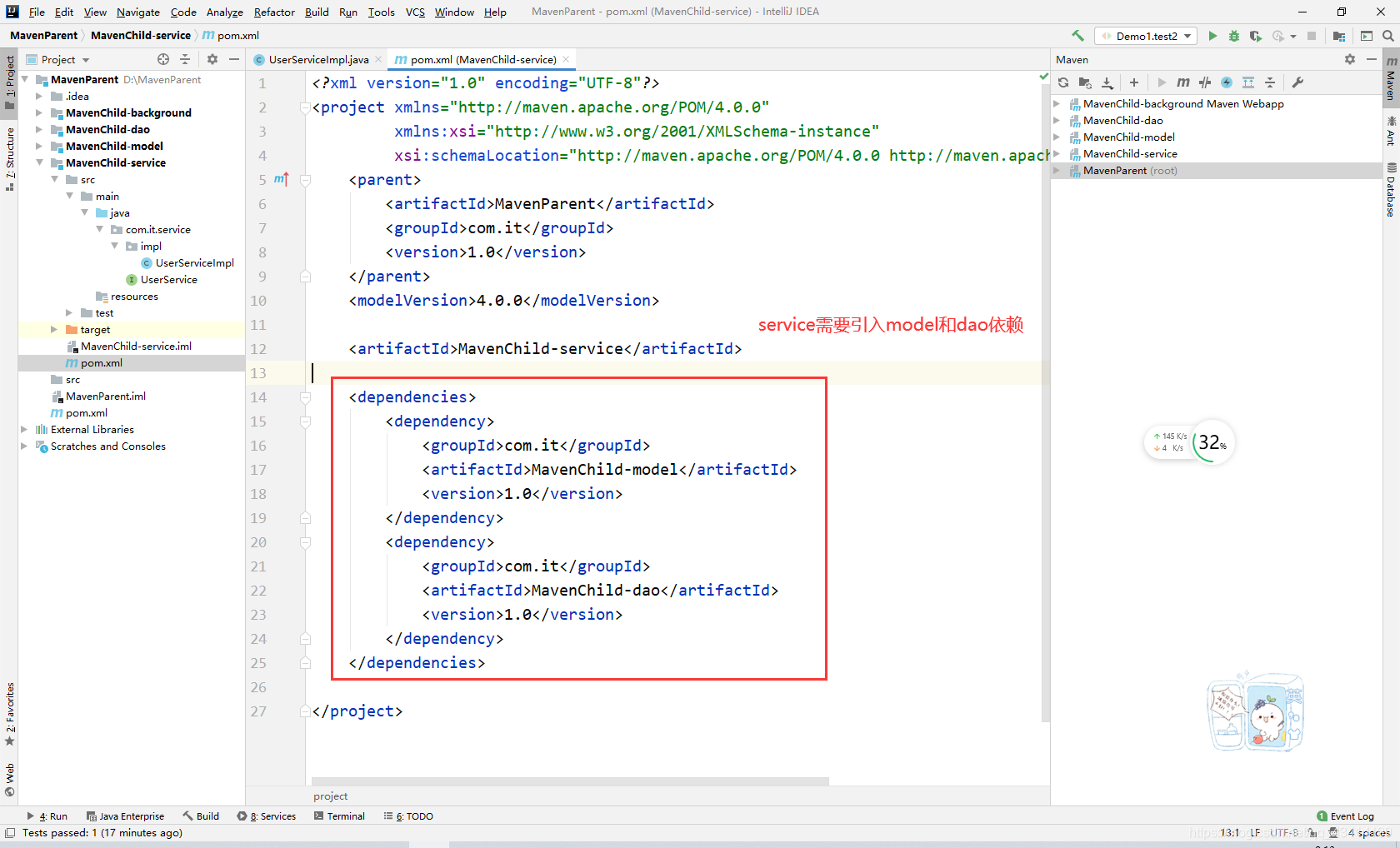The width and height of the screenshot is (1400, 848).
Task: Expand the MavenChild-dao folder in Project tree
Action: (x=38, y=129)
